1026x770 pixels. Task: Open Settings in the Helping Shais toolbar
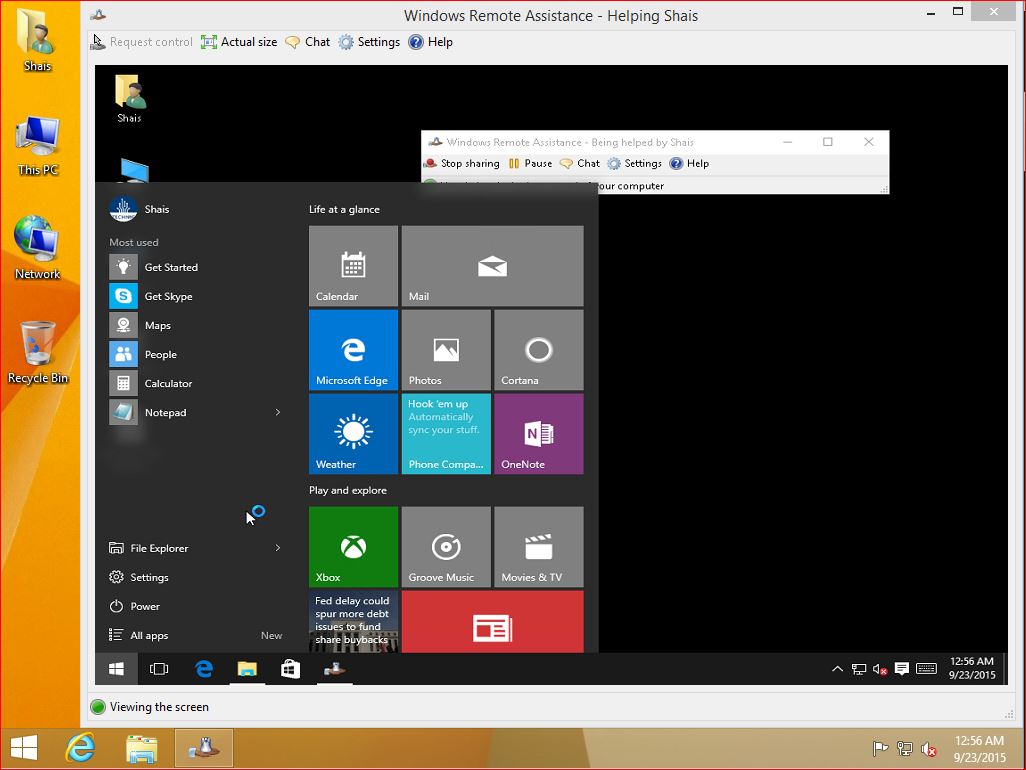(369, 42)
